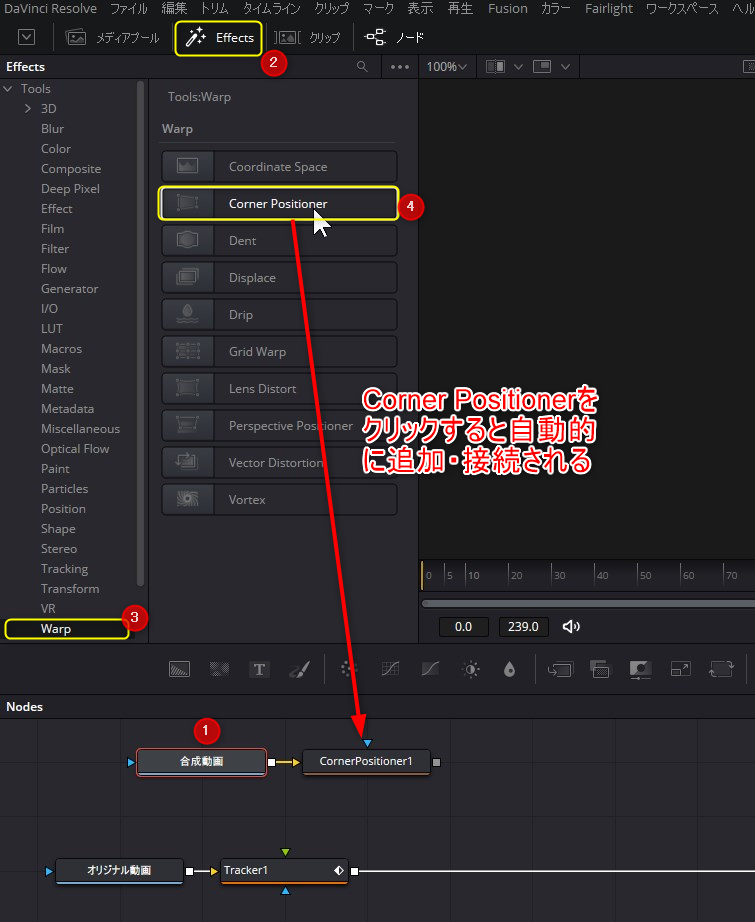Select the Composite category
Screen dimensions: 755x922
tap(71, 169)
